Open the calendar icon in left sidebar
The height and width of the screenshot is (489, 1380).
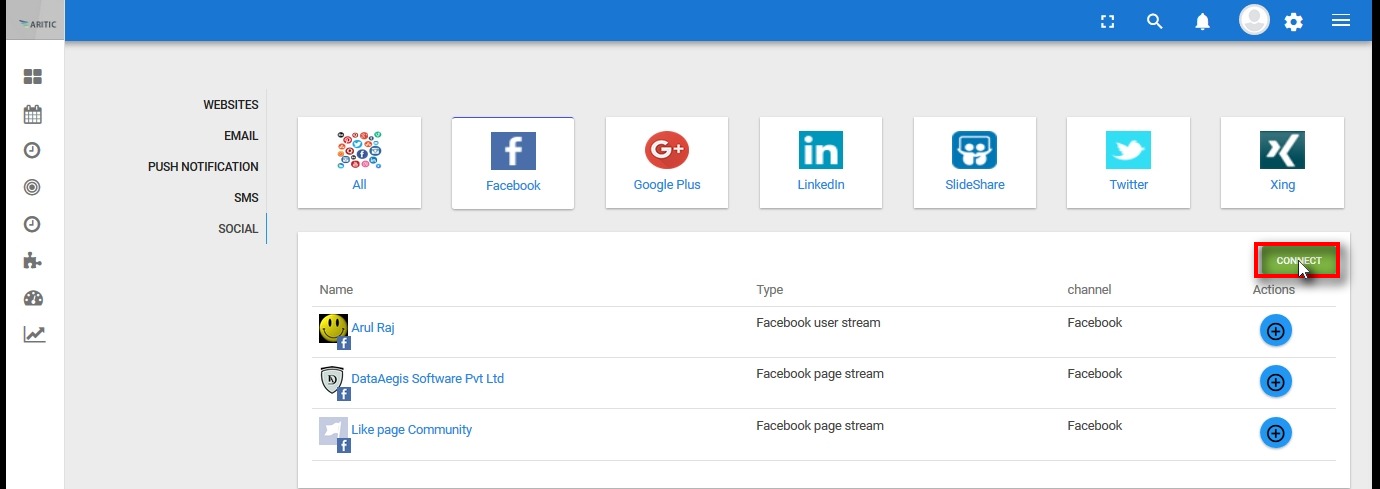33,114
